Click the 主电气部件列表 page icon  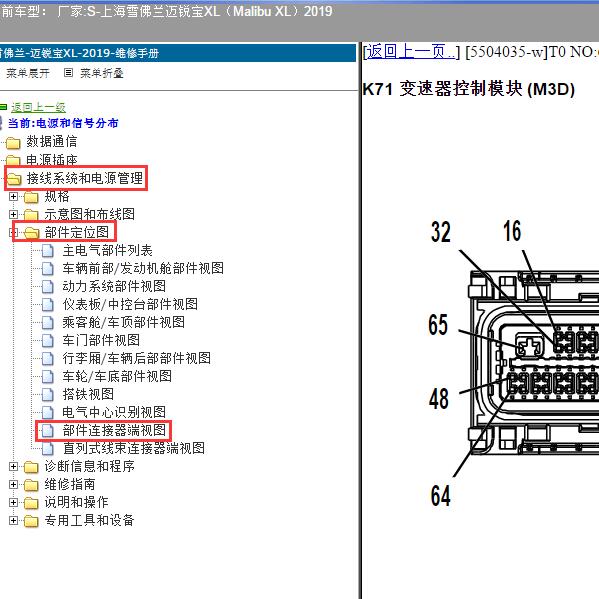pos(48,251)
